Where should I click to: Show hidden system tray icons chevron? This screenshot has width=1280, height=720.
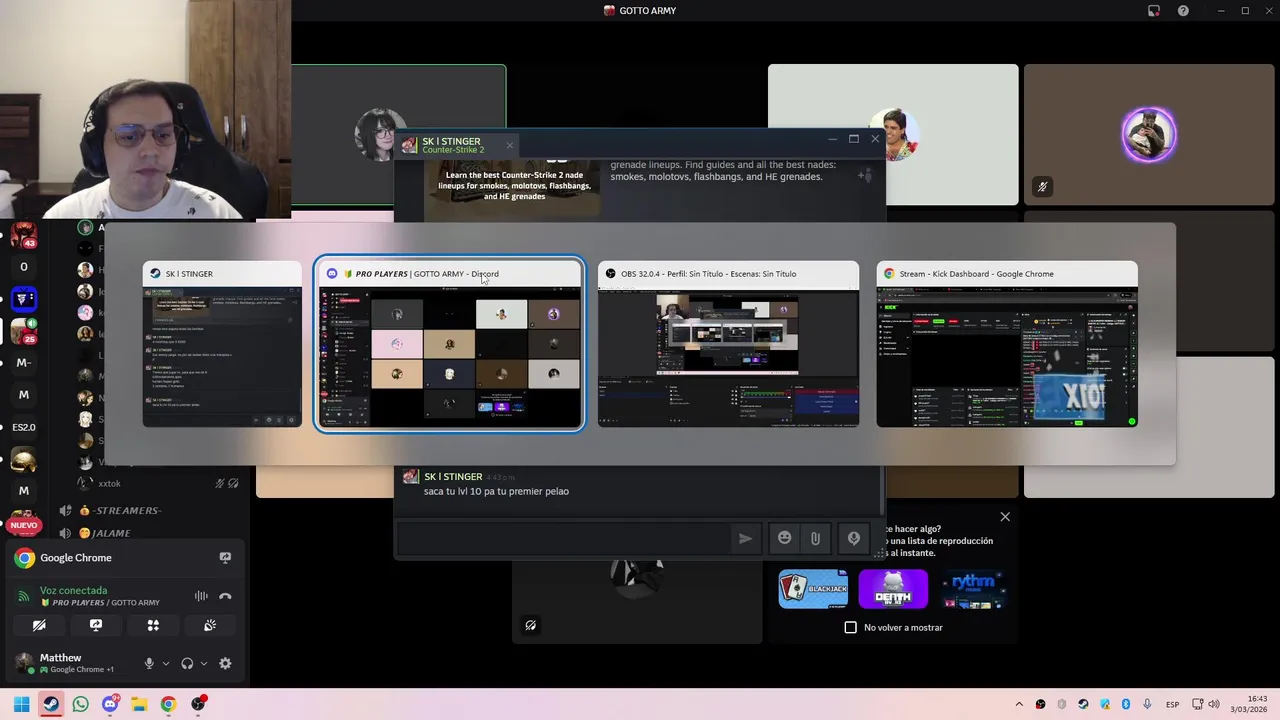1019,704
